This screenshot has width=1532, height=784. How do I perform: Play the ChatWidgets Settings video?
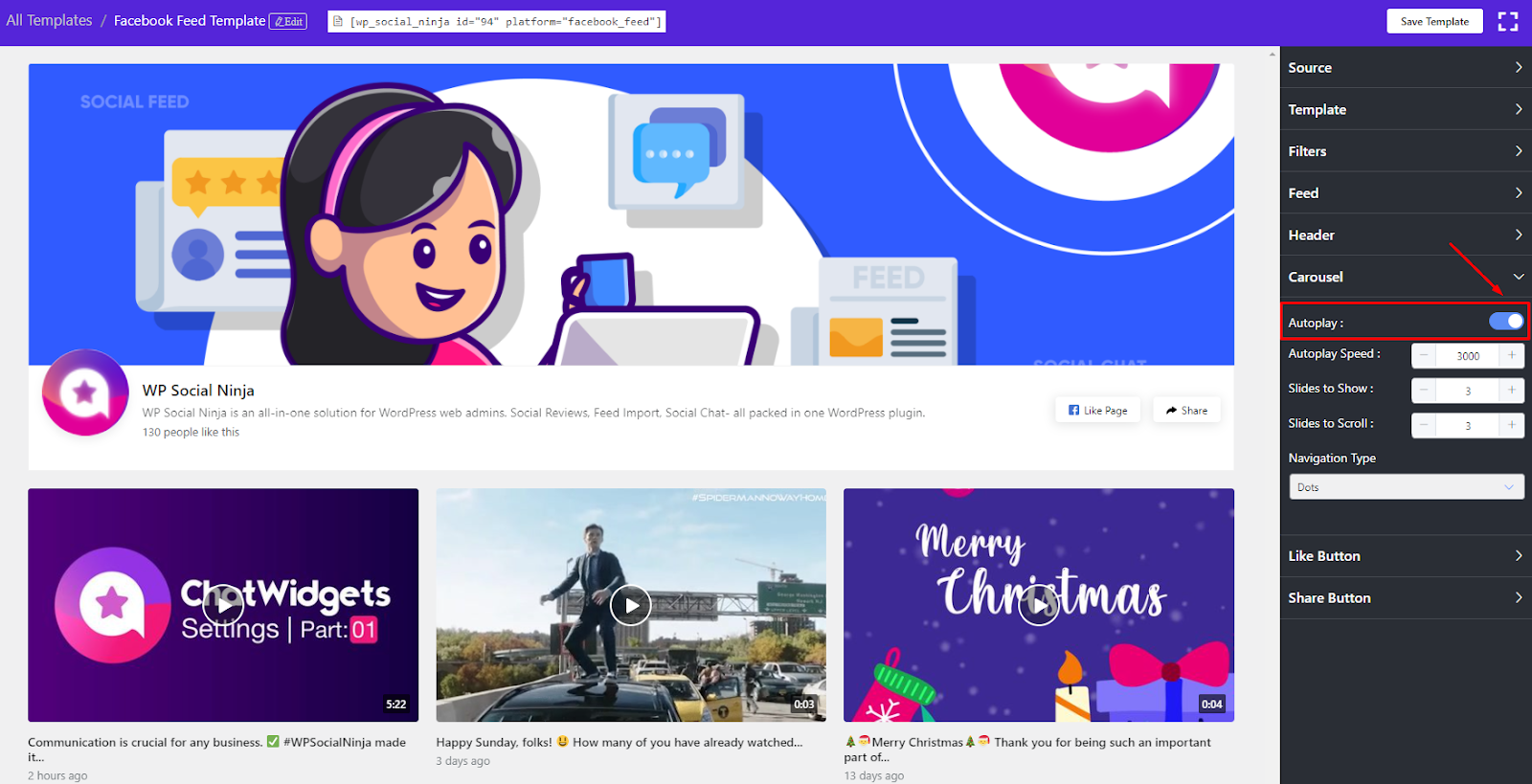tap(223, 605)
